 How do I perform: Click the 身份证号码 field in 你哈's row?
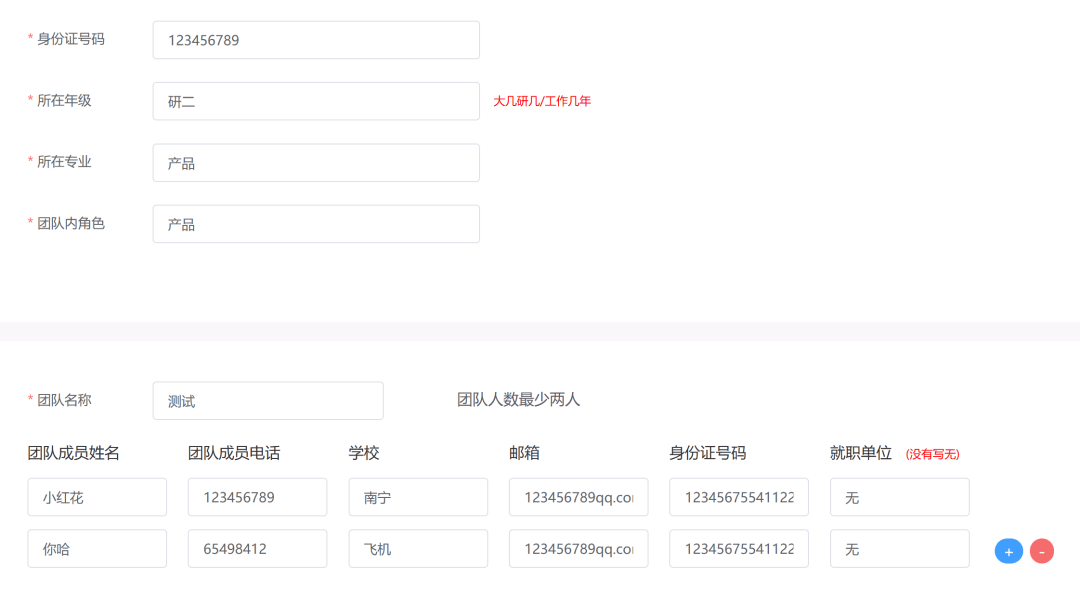(738, 549)
